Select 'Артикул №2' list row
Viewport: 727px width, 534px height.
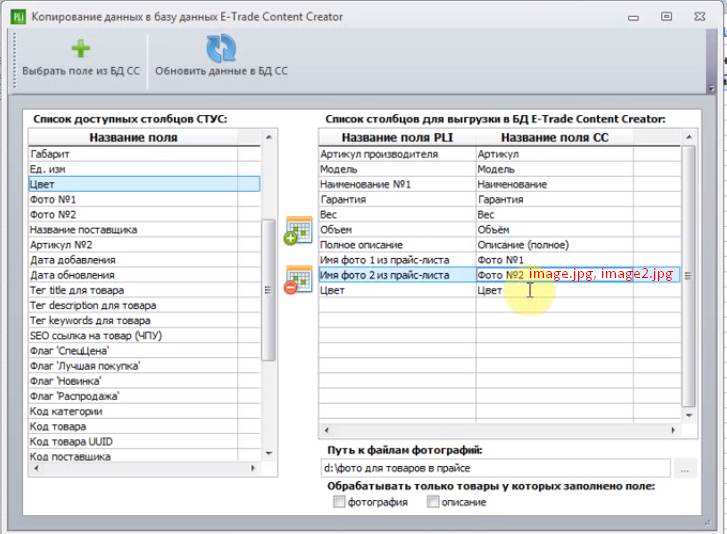pos(144,245)
